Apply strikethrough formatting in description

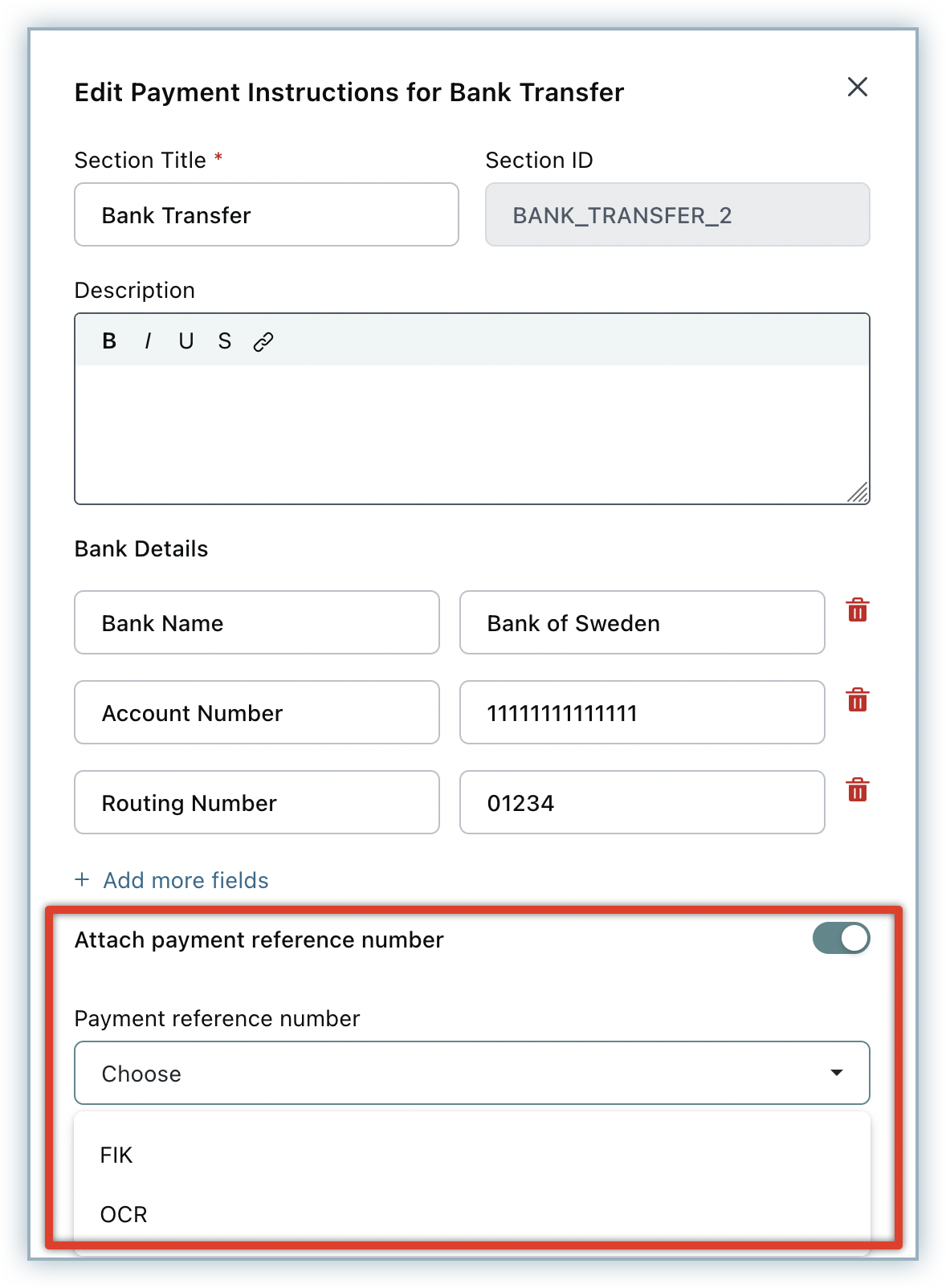pos(225,341)
